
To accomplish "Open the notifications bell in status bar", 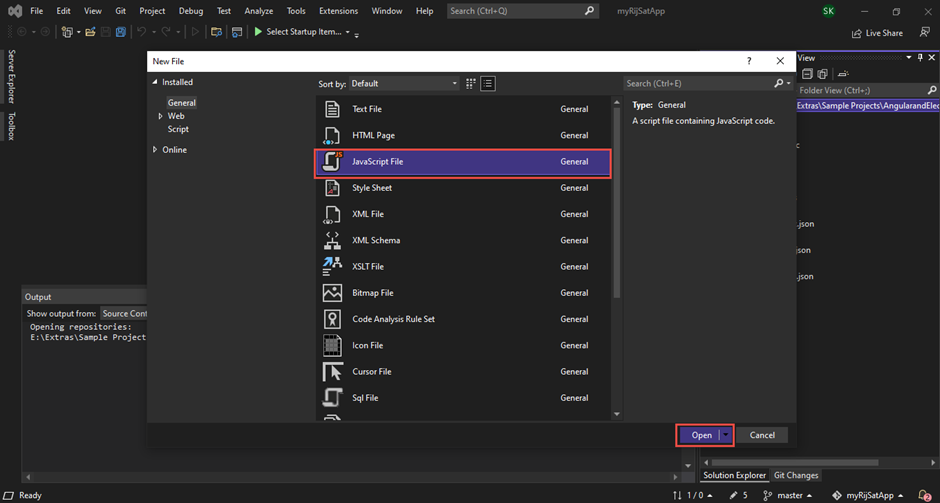I will pos(924,495).
